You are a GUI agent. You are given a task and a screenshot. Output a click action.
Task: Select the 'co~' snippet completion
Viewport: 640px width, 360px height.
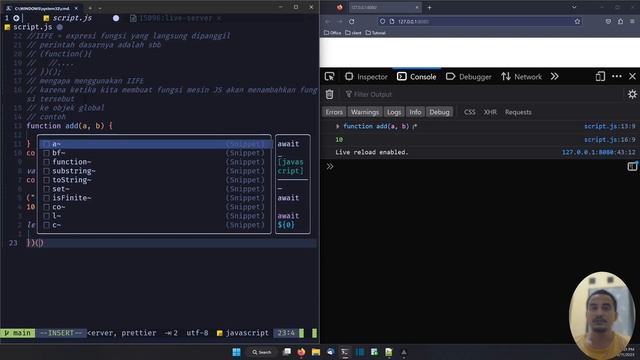click(155, 207)
